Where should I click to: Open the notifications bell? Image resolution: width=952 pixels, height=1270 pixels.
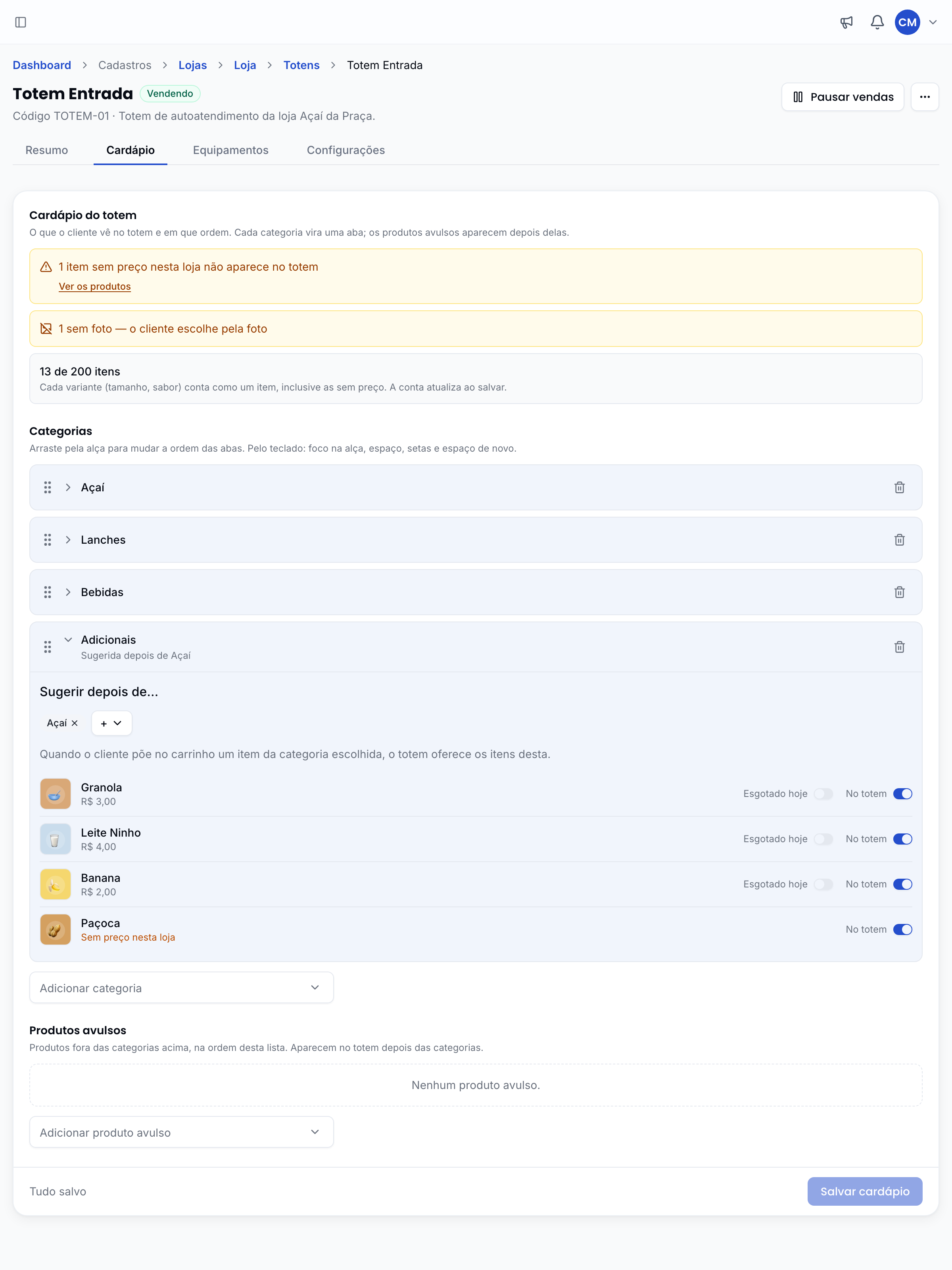[877, 22]
